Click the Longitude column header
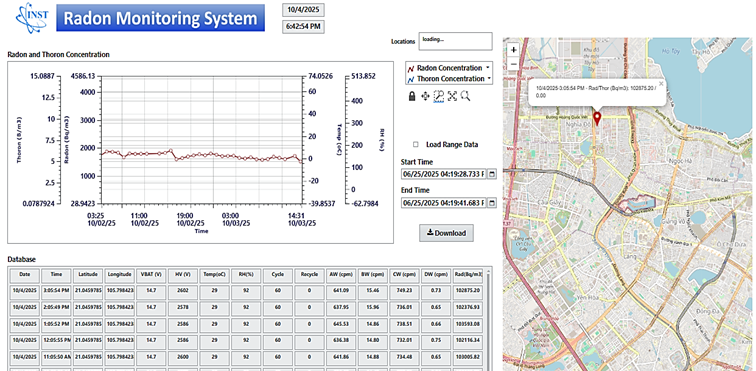 120,275
